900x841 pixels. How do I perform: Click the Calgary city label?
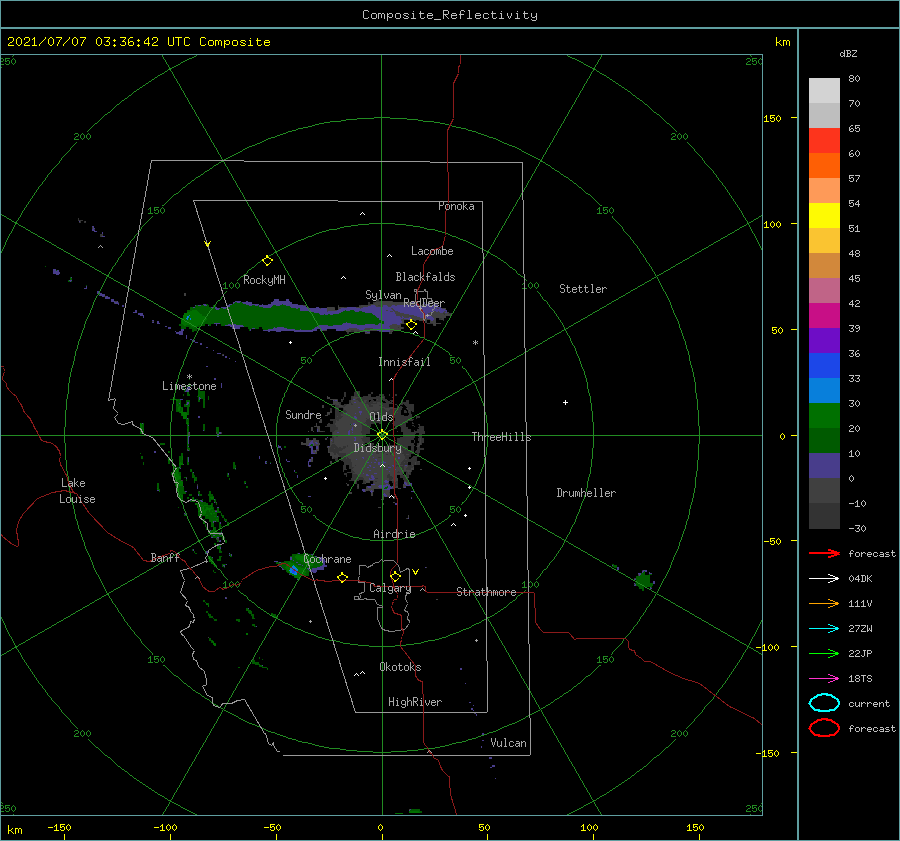(390, 588)
